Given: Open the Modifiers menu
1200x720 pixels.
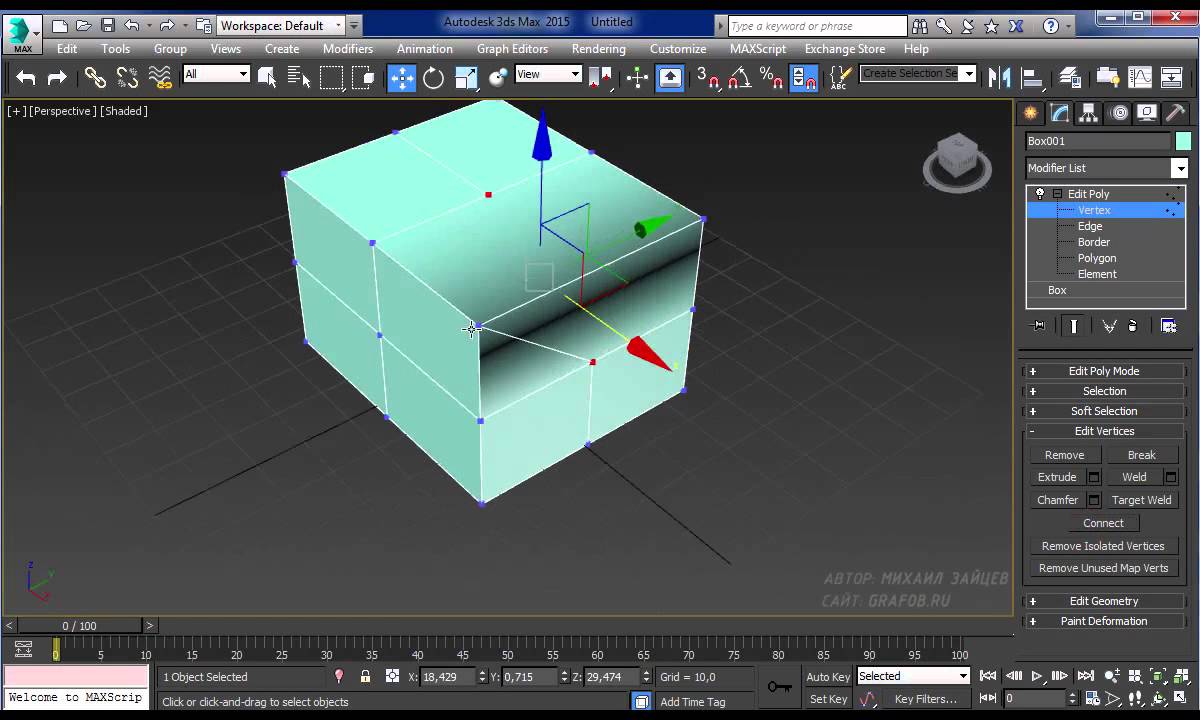Looking at the screenshot, I should pyautogui.click(x=348, y=48).
